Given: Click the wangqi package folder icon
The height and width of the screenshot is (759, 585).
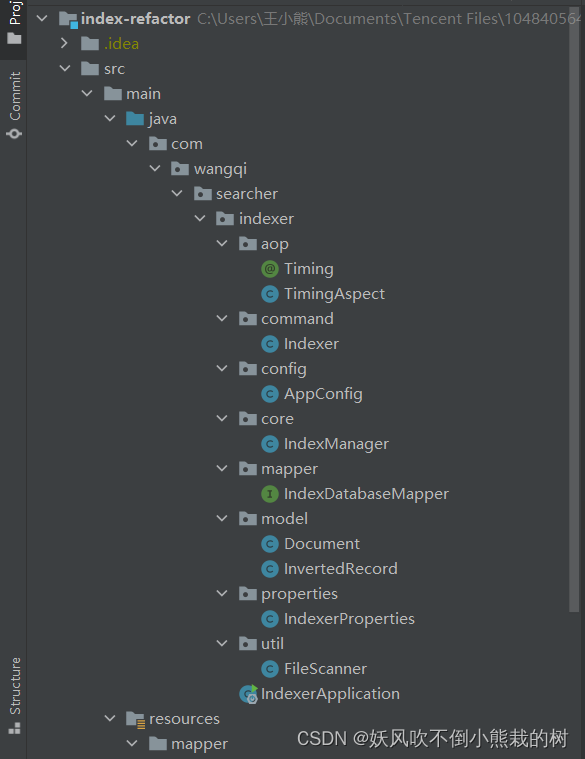Looking at the screenshot, I should click(x=180, y=168).
